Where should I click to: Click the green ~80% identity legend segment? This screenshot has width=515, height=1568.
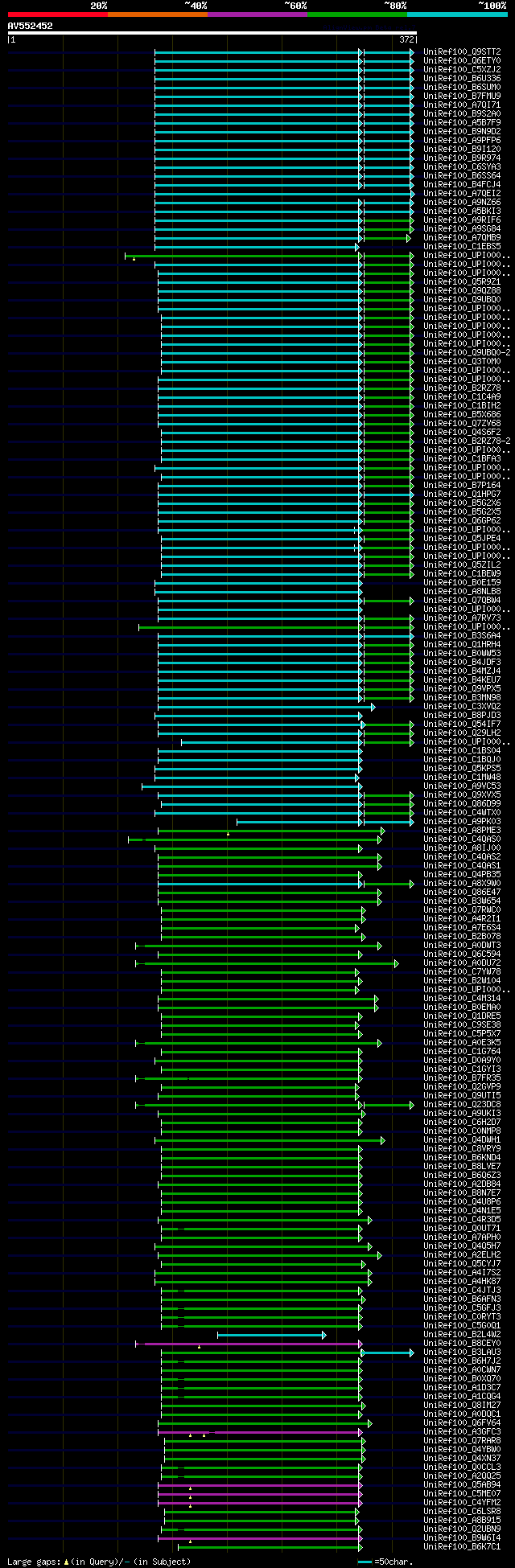tap(357, 14)
